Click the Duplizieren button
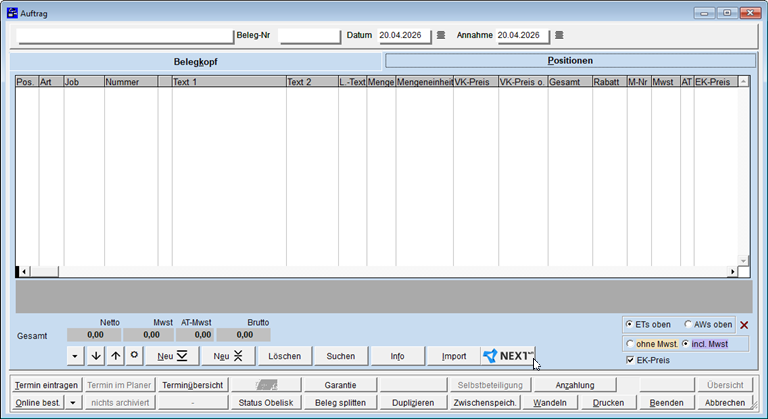The width and height of the screenshot is (768, 419). pyautogui.click(x=413, y=402)
